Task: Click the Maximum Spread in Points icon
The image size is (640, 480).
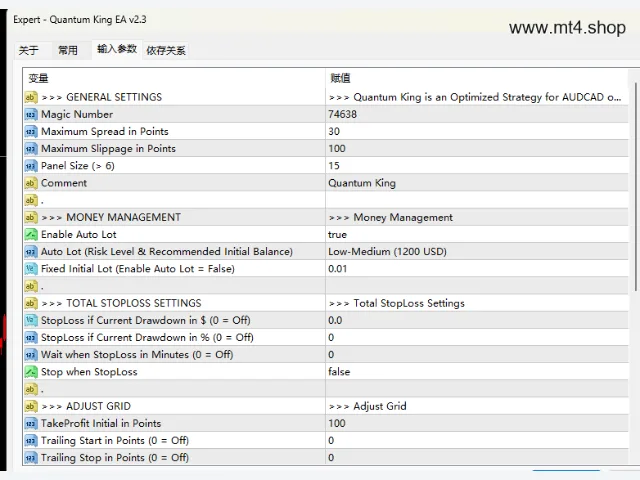Action: 31,131
